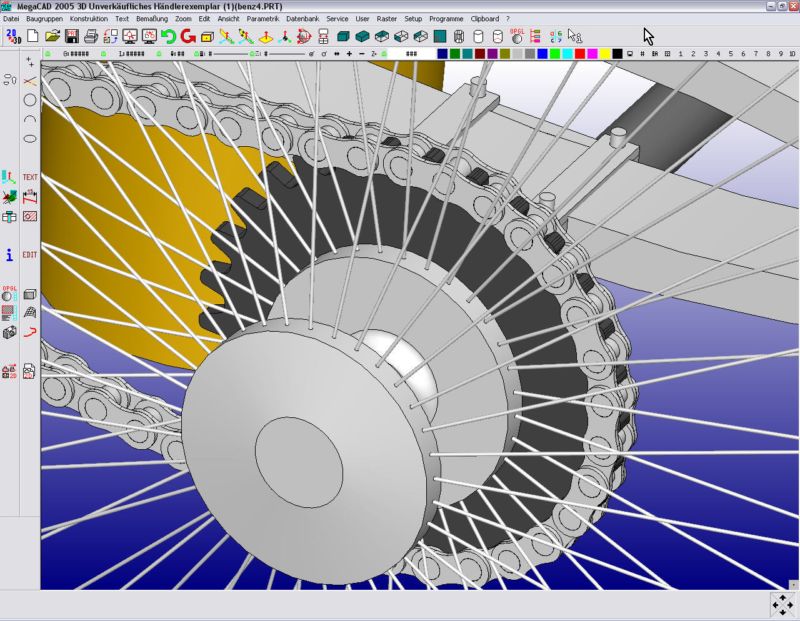This screenshot has width=800, height=621.
Task: Expand the Konstruktion menu
Action: [x=89, y=19]
